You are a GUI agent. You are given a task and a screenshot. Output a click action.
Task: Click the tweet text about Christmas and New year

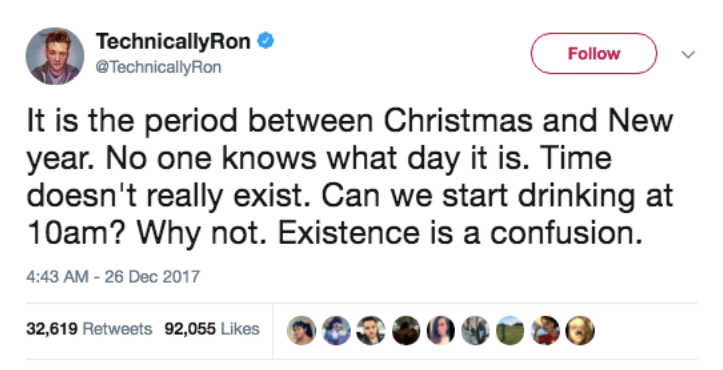350,177
